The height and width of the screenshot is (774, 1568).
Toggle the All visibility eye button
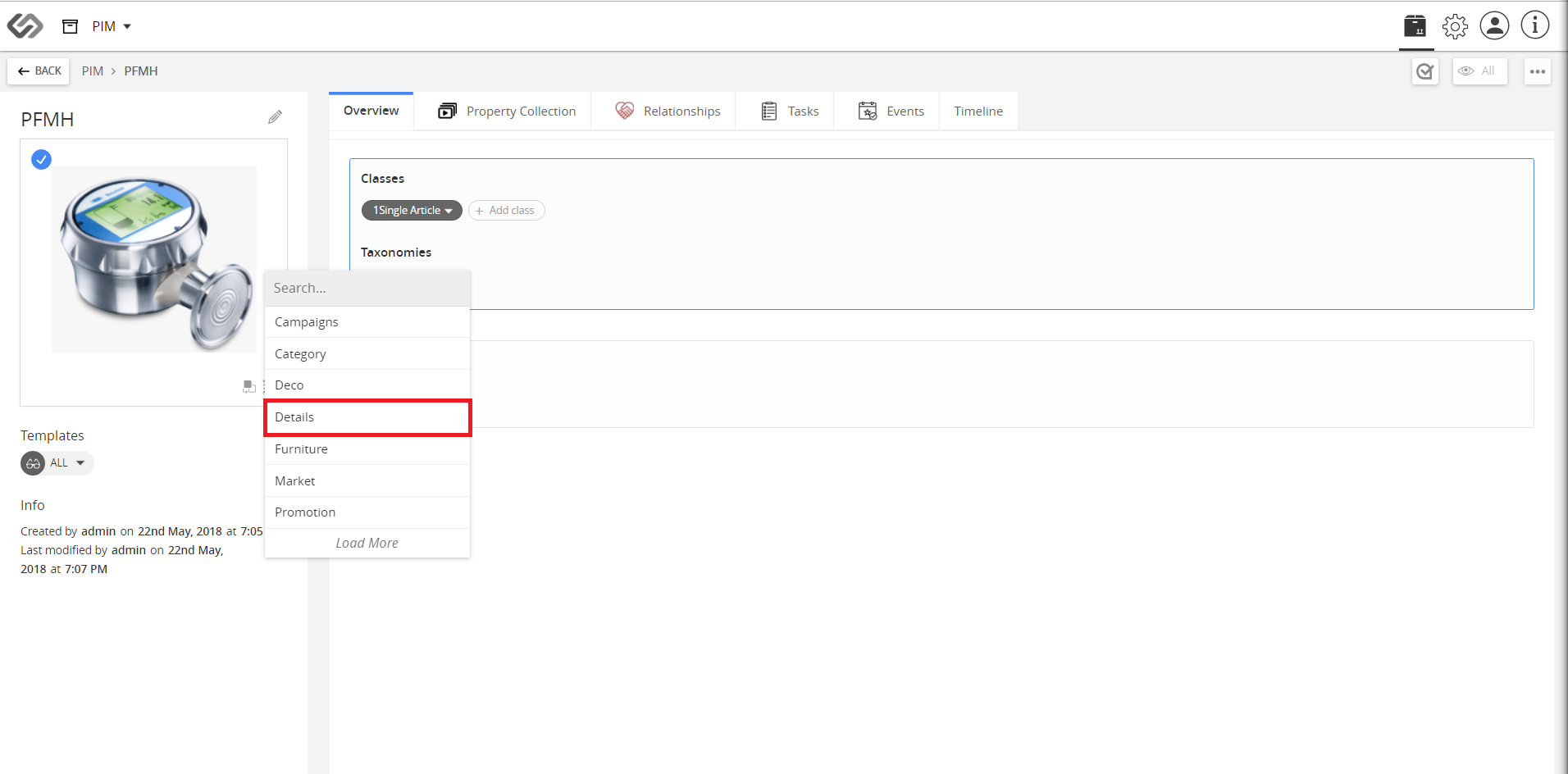1479,71
